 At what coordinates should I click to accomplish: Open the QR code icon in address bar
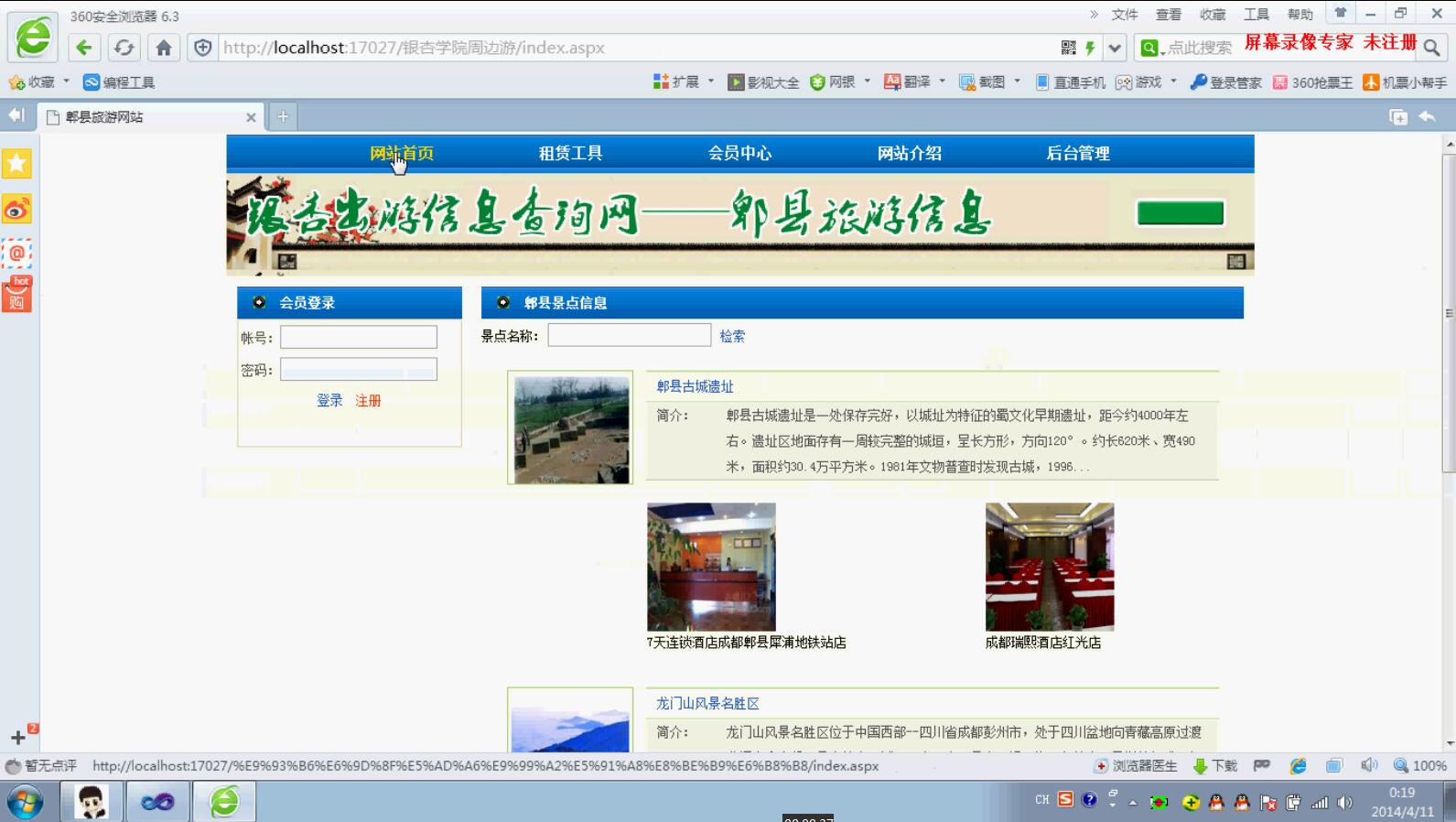pos(1068,48)
